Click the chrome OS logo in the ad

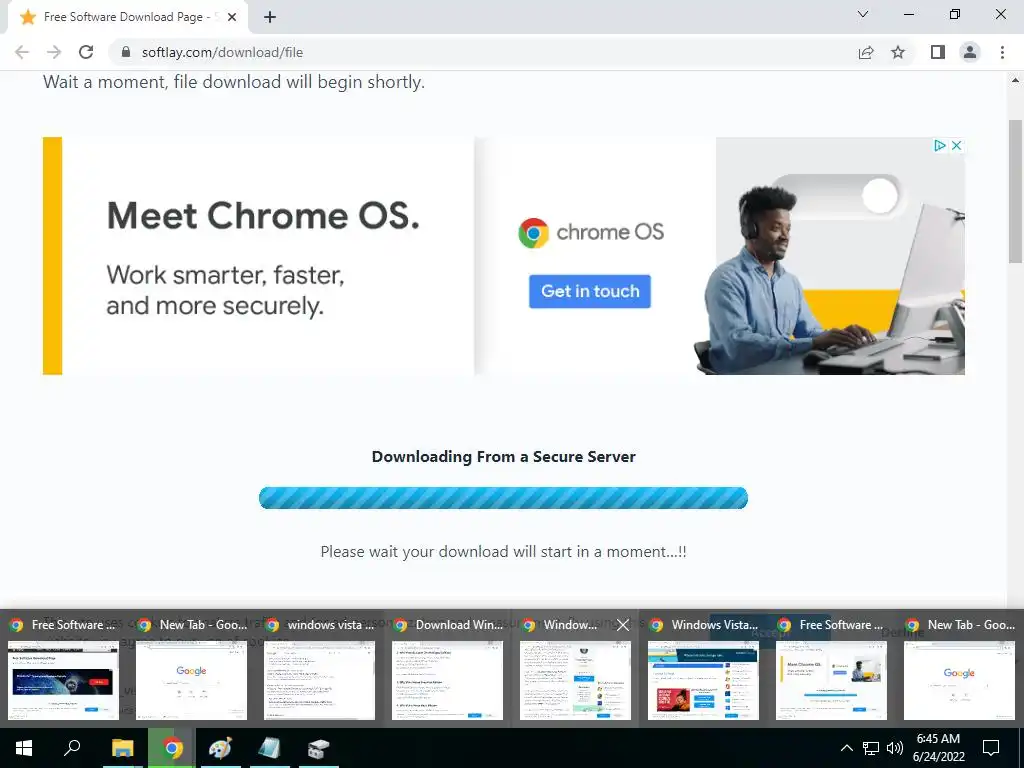590,232
